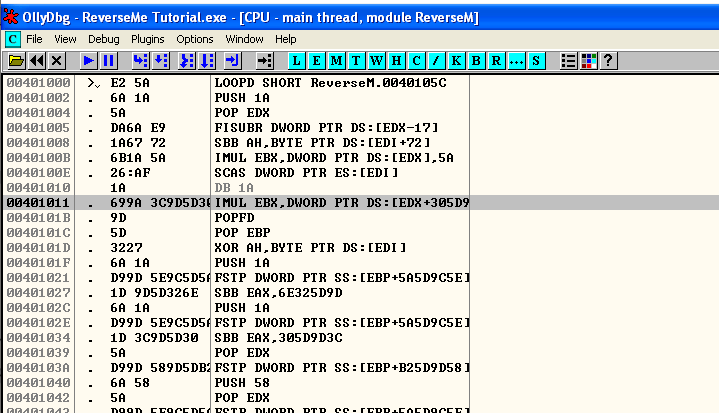Screen dimensions: 719x413
Task: Open Threads window with T button
Action: click(356, 61)
